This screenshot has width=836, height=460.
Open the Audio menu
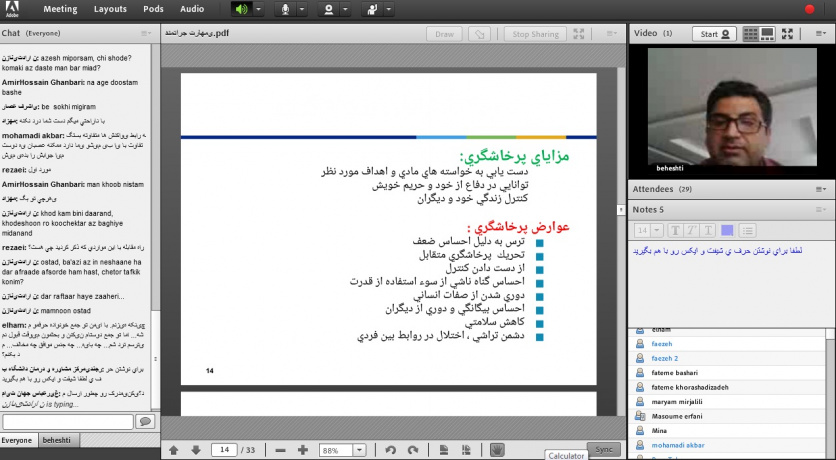pos(192,9)
